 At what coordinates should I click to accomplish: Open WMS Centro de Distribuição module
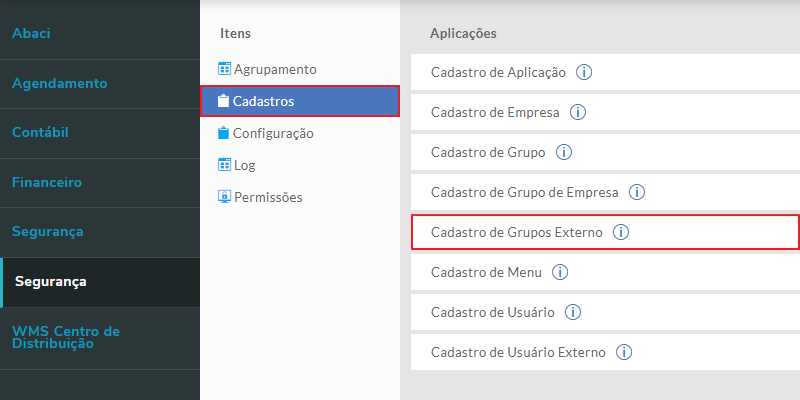click(x=66, y=336)
